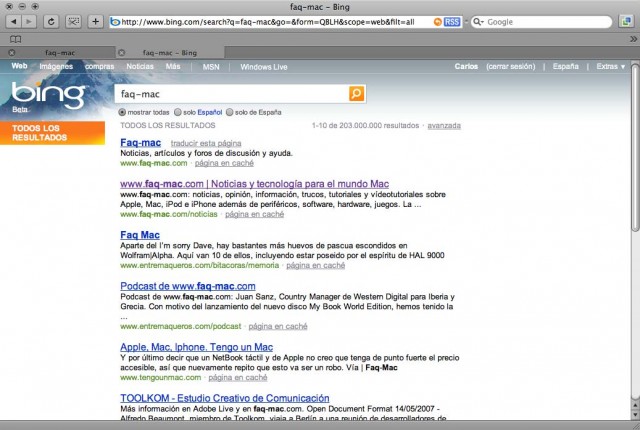The height and width of the screenshot is (430, 640).
Task: Add a bookmark with the plus button
Action: pyautogui.click(x=96, y=22)
